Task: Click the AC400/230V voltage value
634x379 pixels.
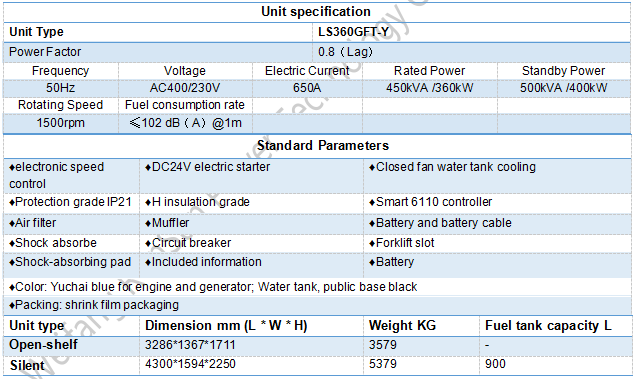Action: tap(185, 88)
